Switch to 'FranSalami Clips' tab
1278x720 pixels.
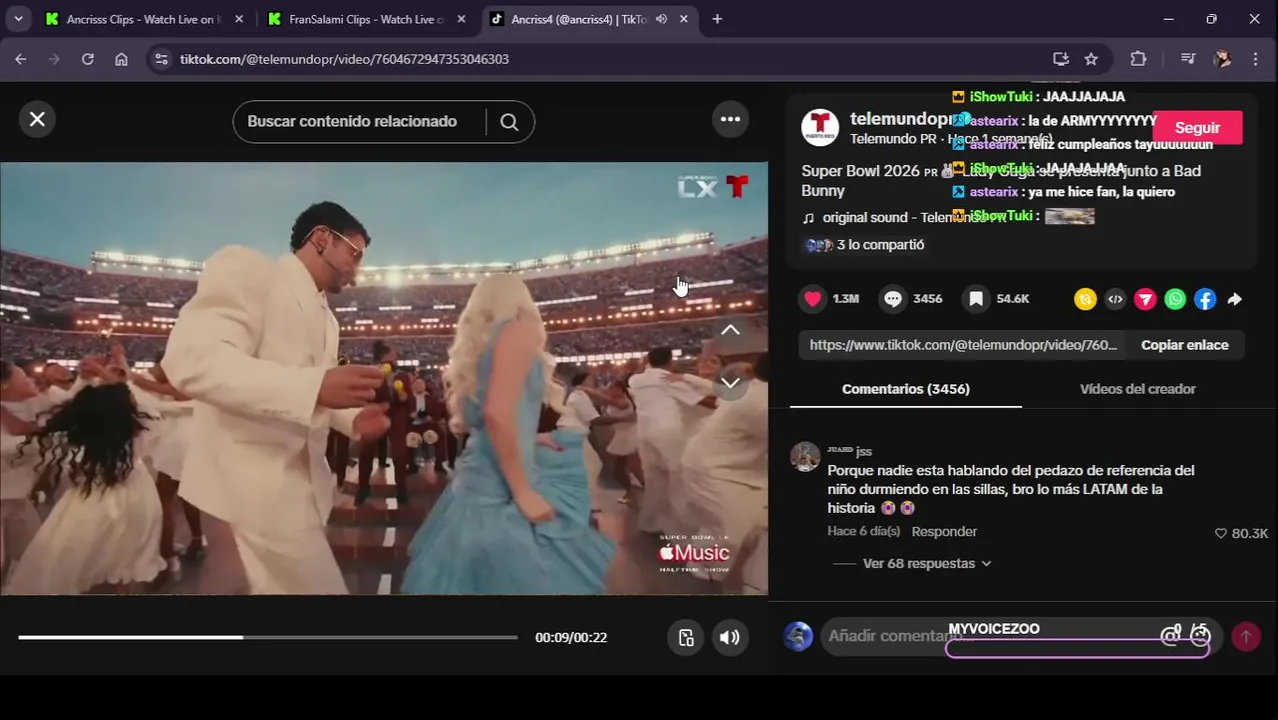pos(365,19)
